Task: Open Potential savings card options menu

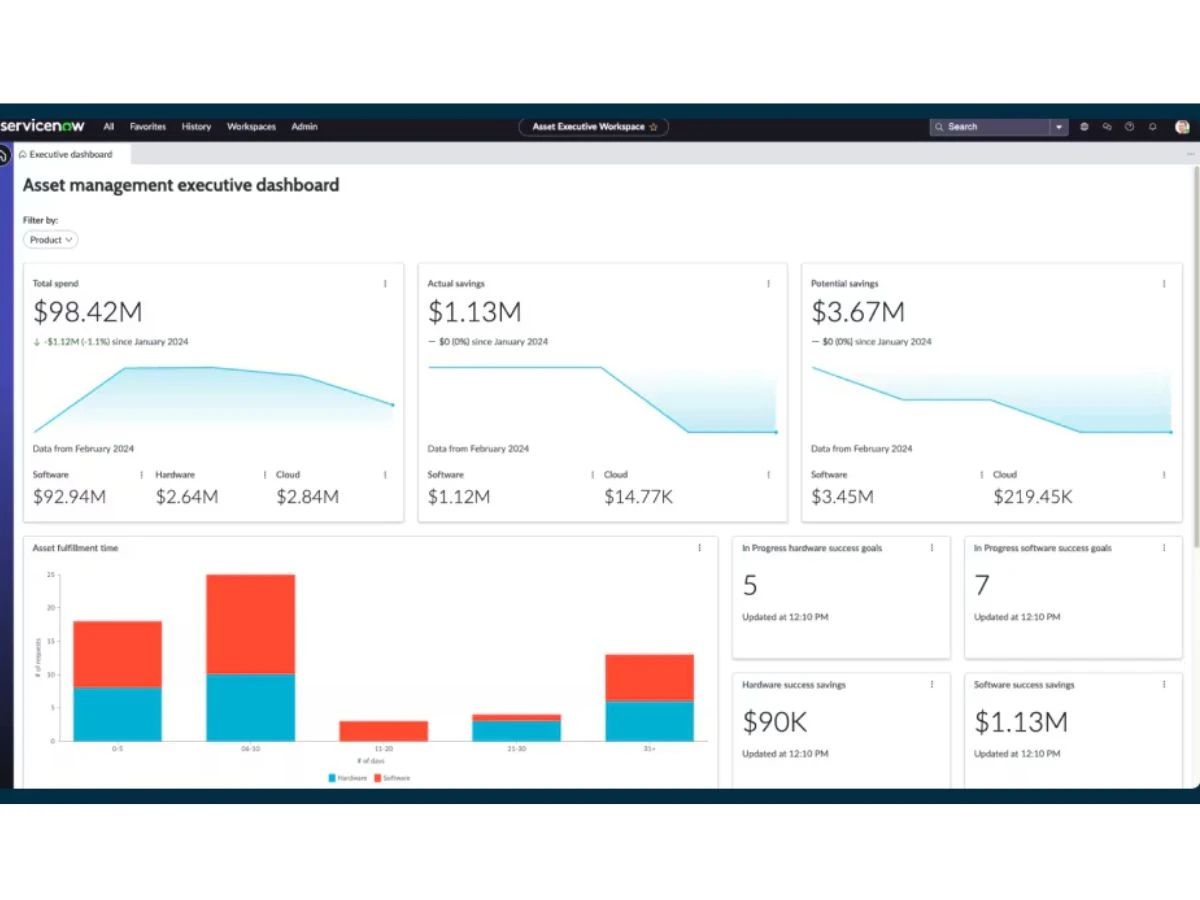Action: pyautogui.click(x=1164, y=284)
